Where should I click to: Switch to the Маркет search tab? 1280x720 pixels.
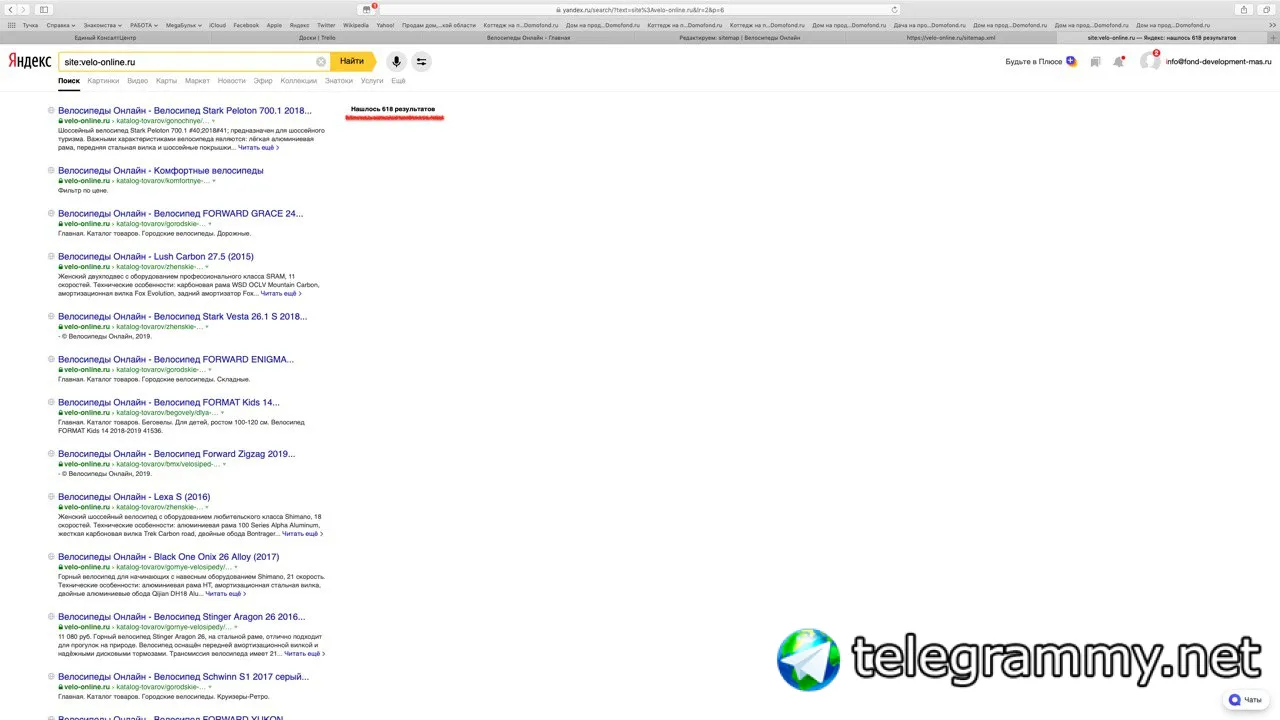pos(197,80)
